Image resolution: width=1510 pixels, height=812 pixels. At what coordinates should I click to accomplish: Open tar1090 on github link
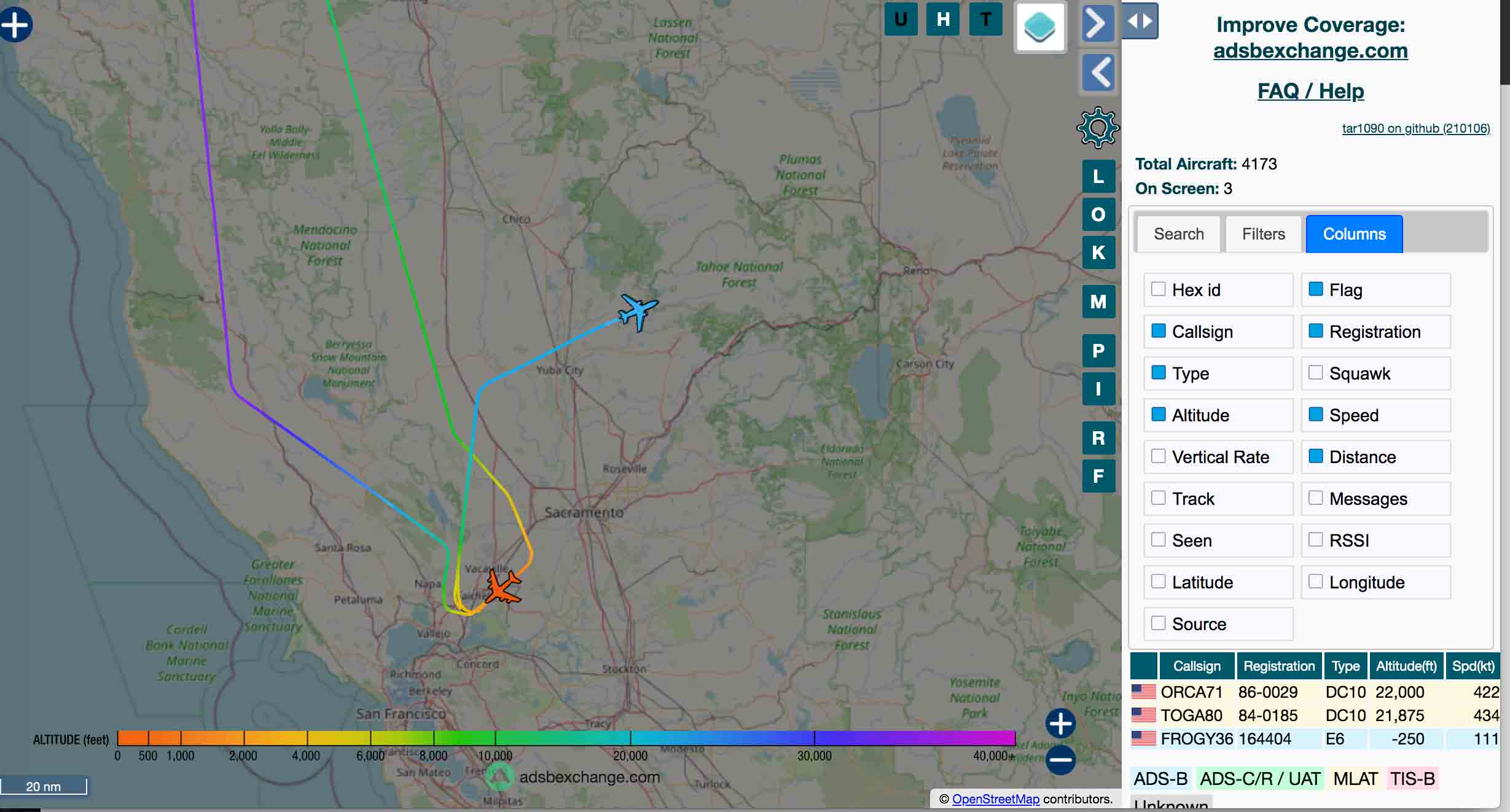click(1415, 128)
